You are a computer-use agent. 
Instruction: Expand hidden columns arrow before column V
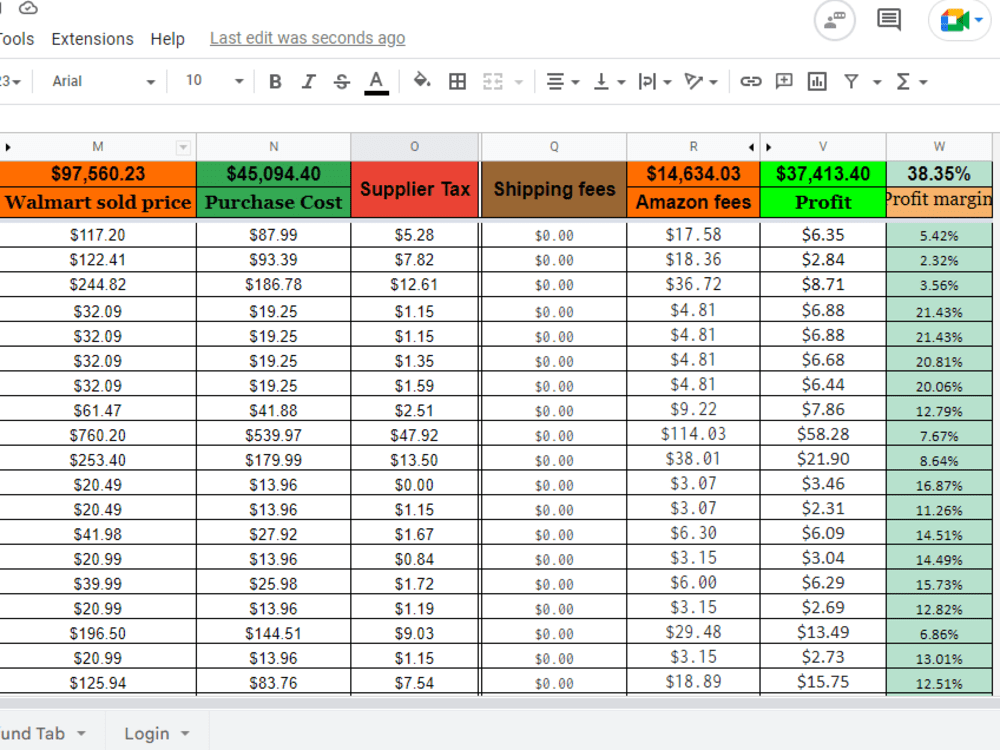(x=768, y=147)
